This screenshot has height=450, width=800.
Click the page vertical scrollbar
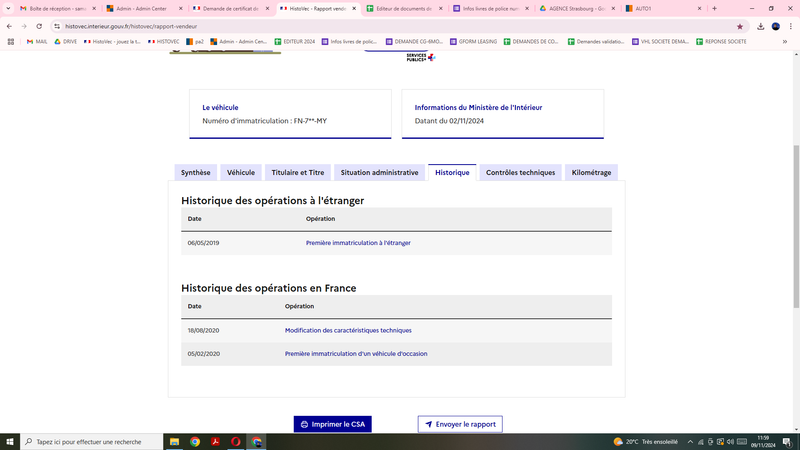point(796,226)
